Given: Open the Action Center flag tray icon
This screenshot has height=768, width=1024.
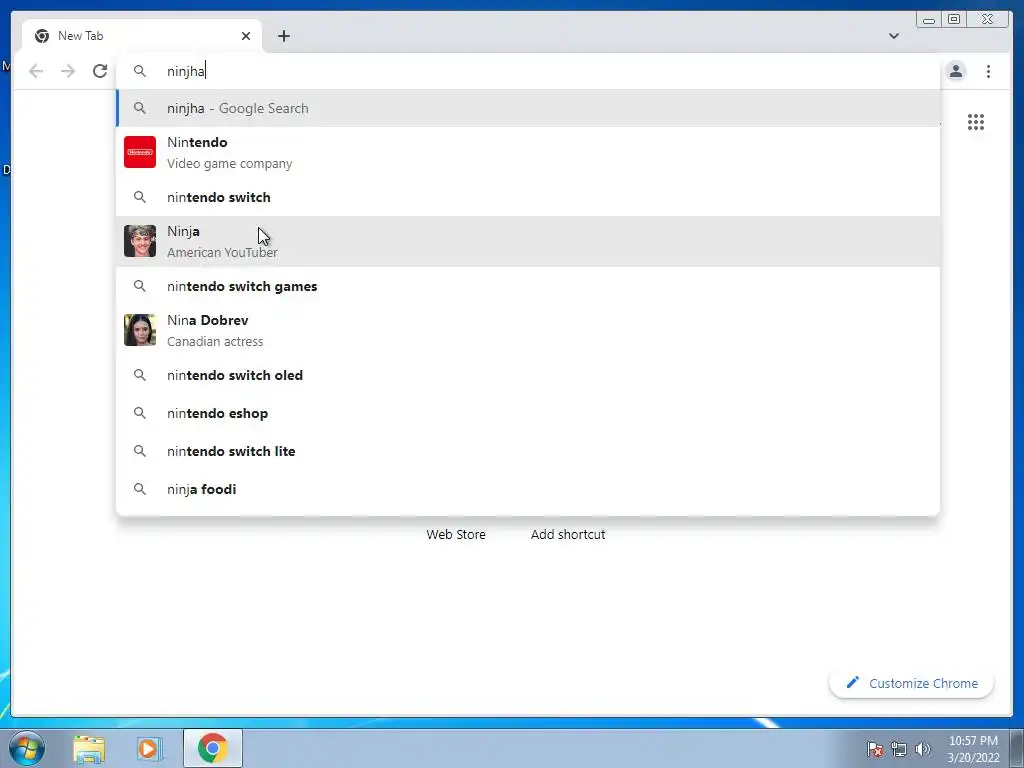Looking at the screenshot, I should pyautogui.click(x=875, y=749).
